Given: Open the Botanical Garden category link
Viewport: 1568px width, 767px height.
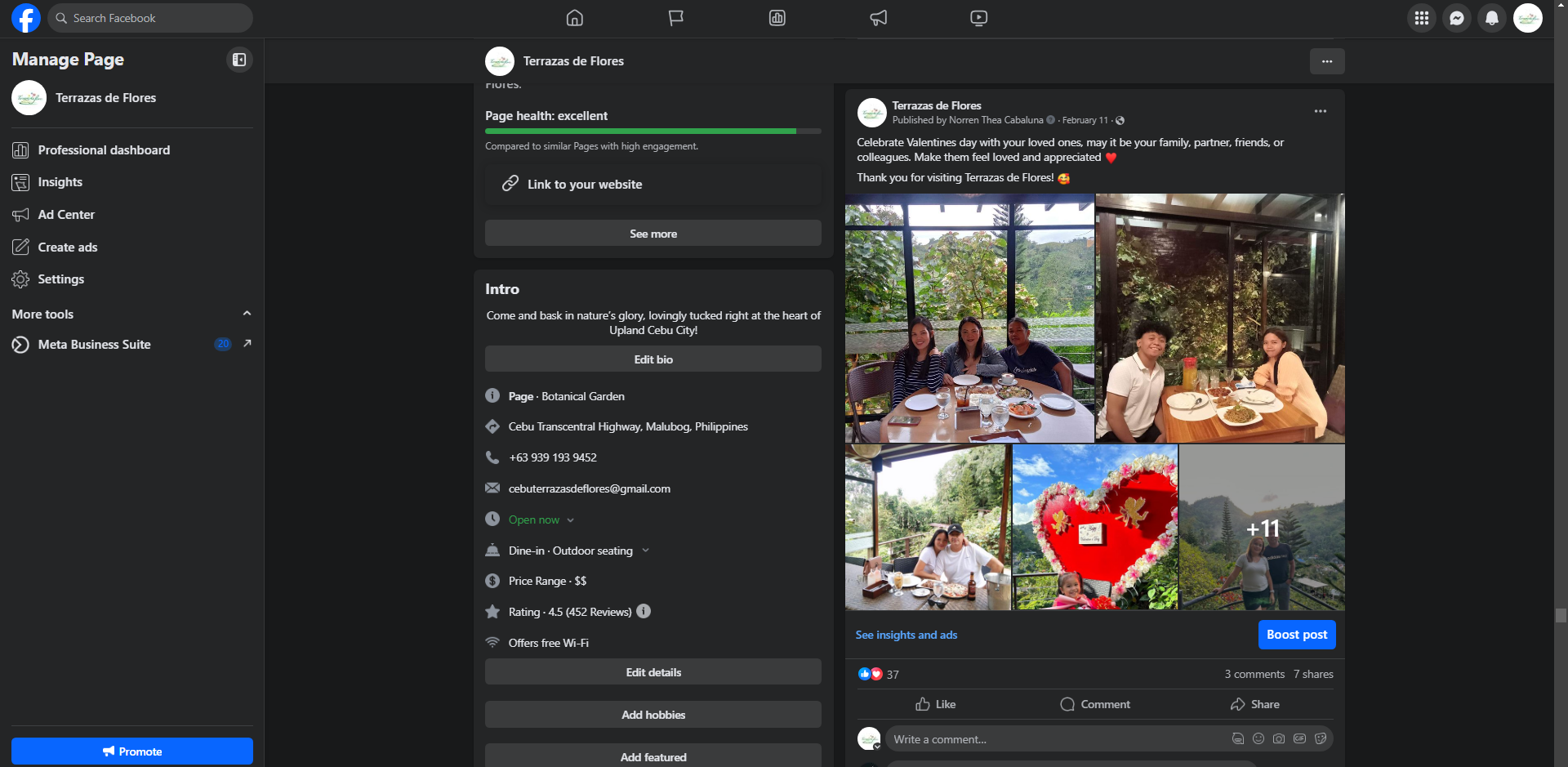Looking at the screenshot, I should (583, 396).
